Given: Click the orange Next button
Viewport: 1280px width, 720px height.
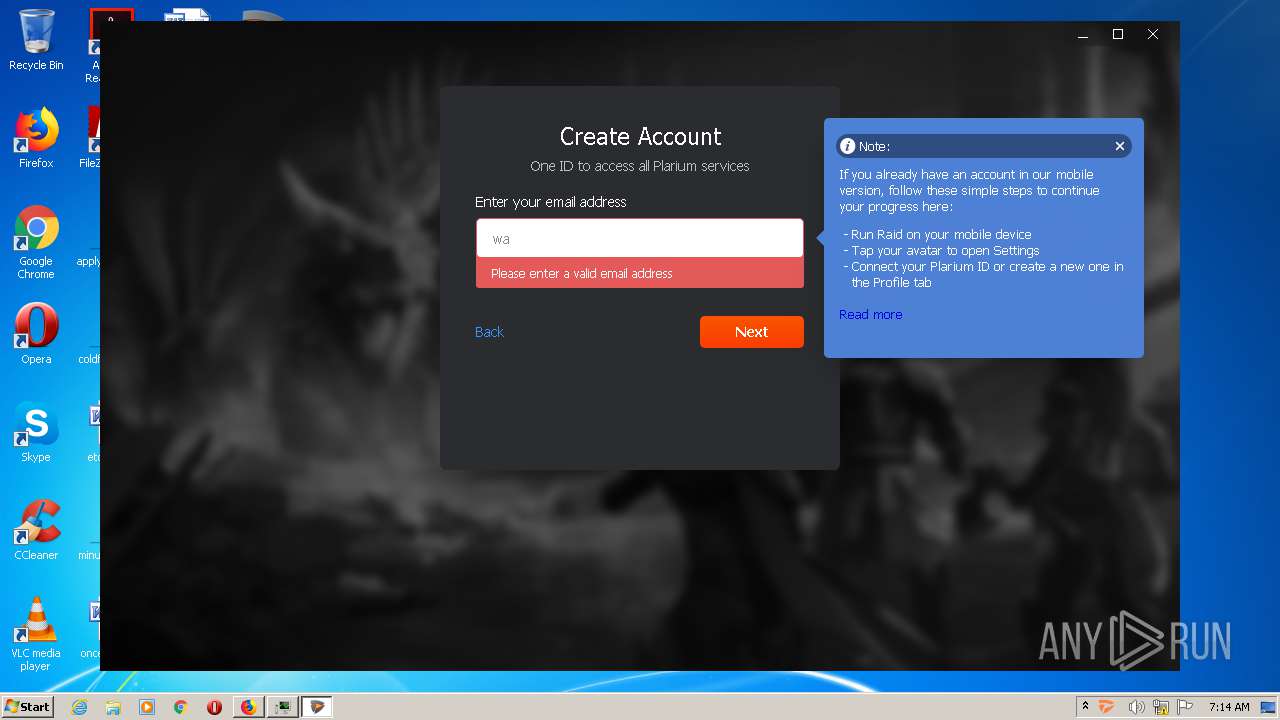Looking at the screenshot, I should (x=752, y=332).
